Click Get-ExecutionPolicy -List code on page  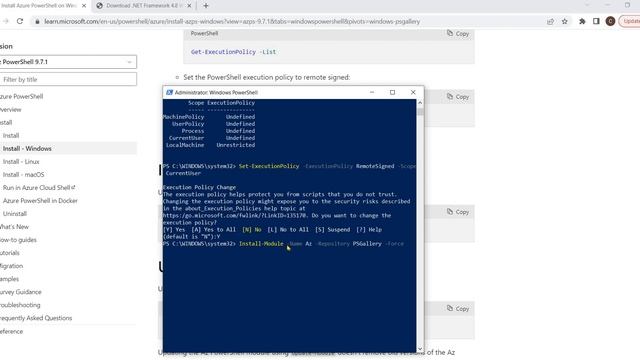233,52
